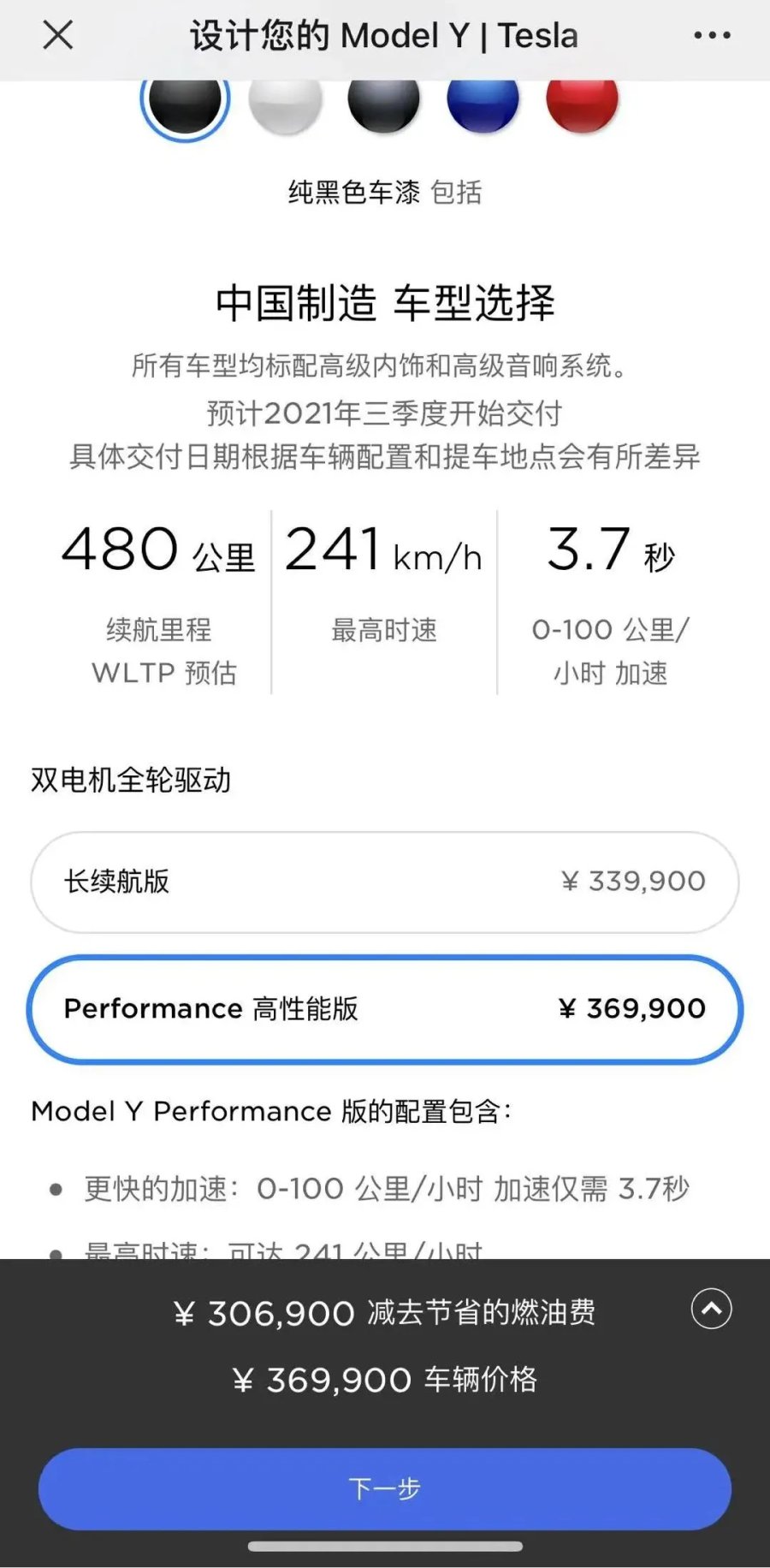The width and height of the screenshot is (770, 1568).
Task: Click the 中国制造 车型选择 heading
Action: pyautogui.click(x=385, y=304)
